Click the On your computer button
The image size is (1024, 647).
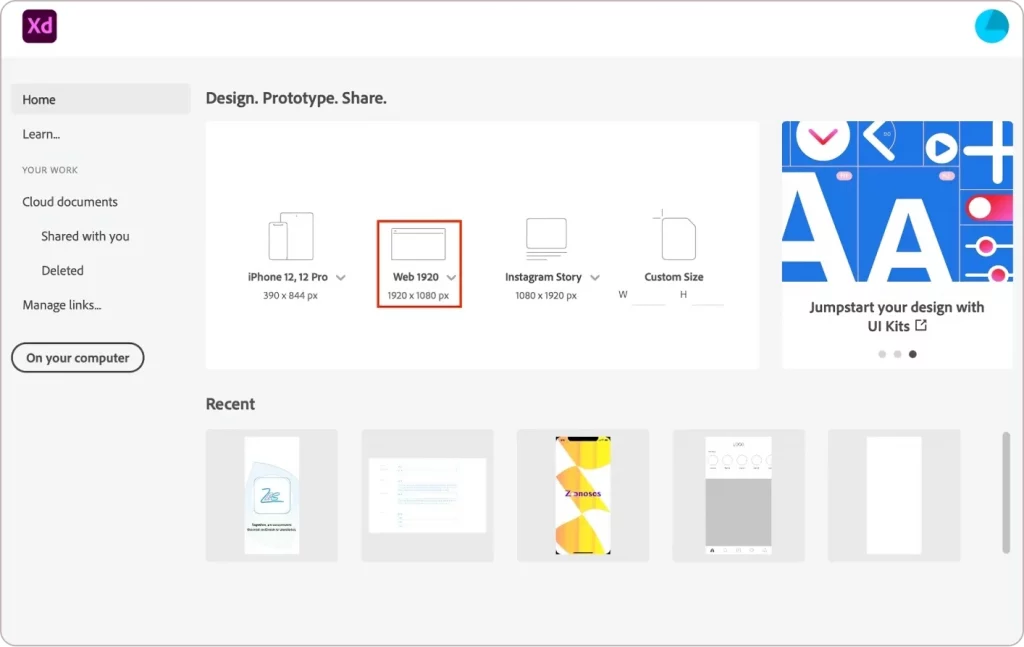coord(78,358)
